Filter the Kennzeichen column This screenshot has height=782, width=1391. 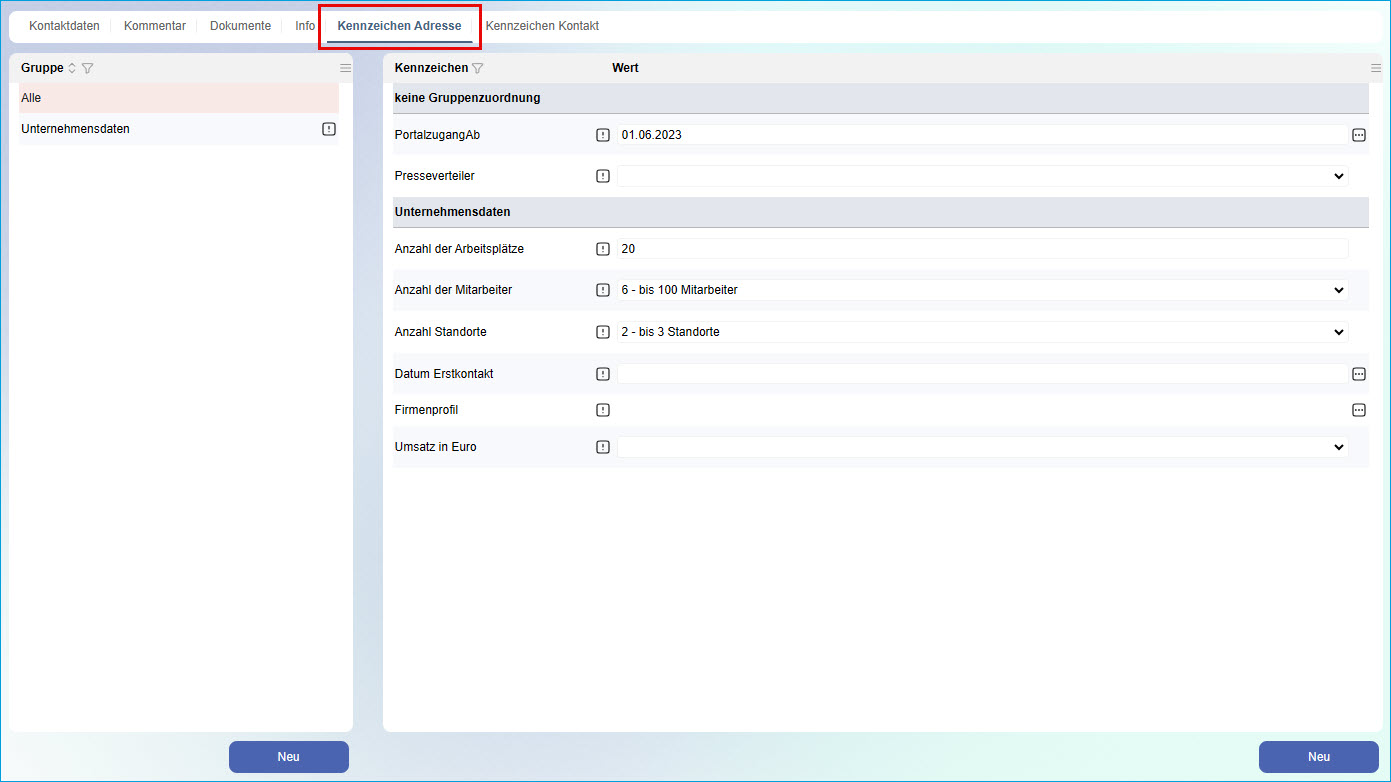pos(478,68)
